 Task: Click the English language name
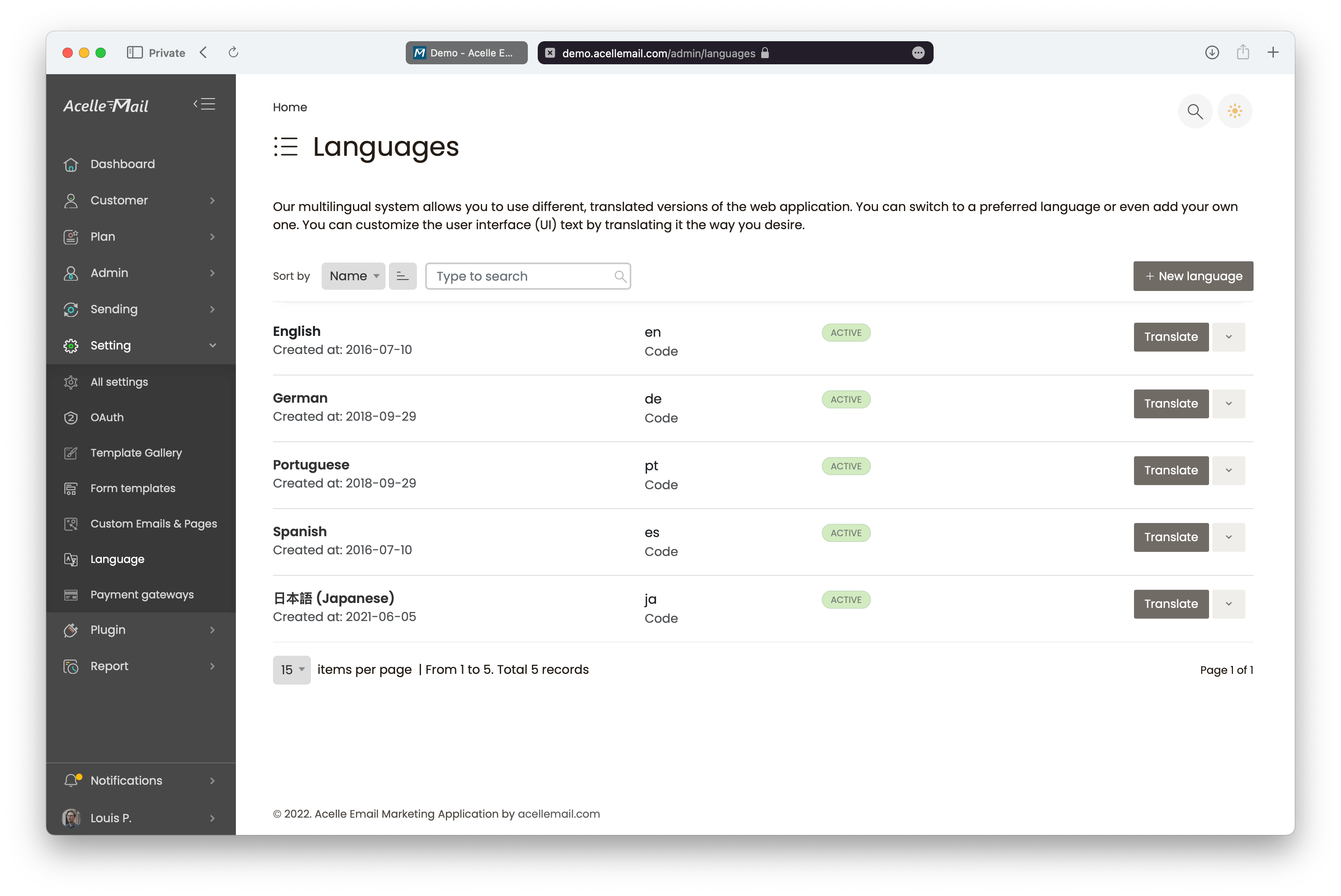(x=296, y=331)
